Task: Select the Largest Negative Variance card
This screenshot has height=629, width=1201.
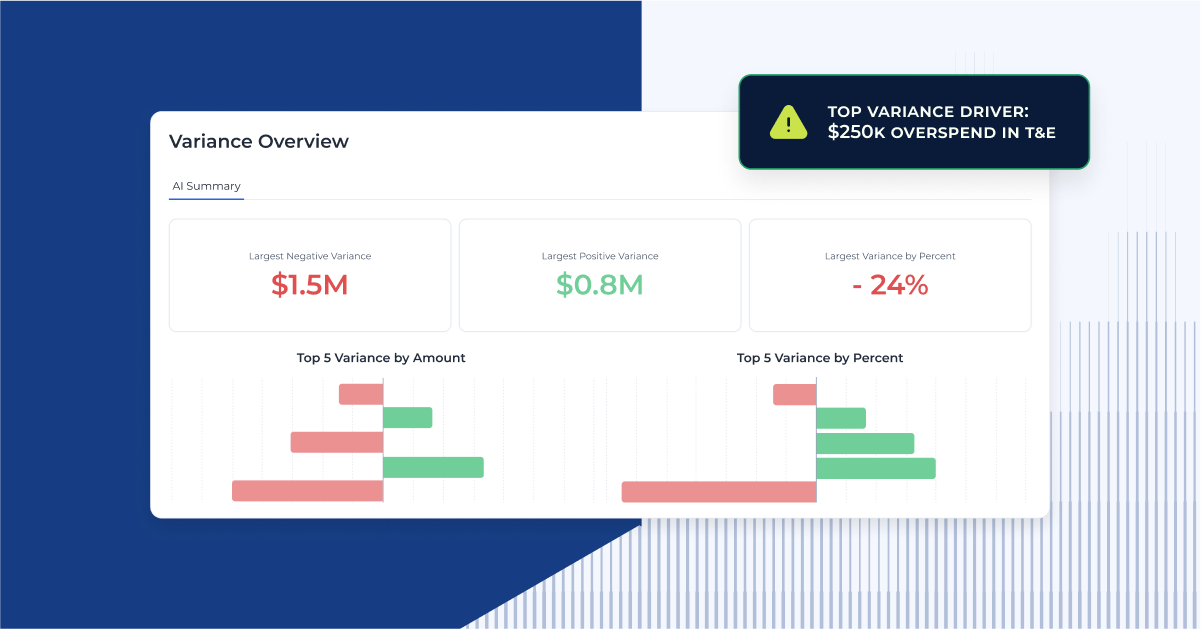Action: (310, 274)
